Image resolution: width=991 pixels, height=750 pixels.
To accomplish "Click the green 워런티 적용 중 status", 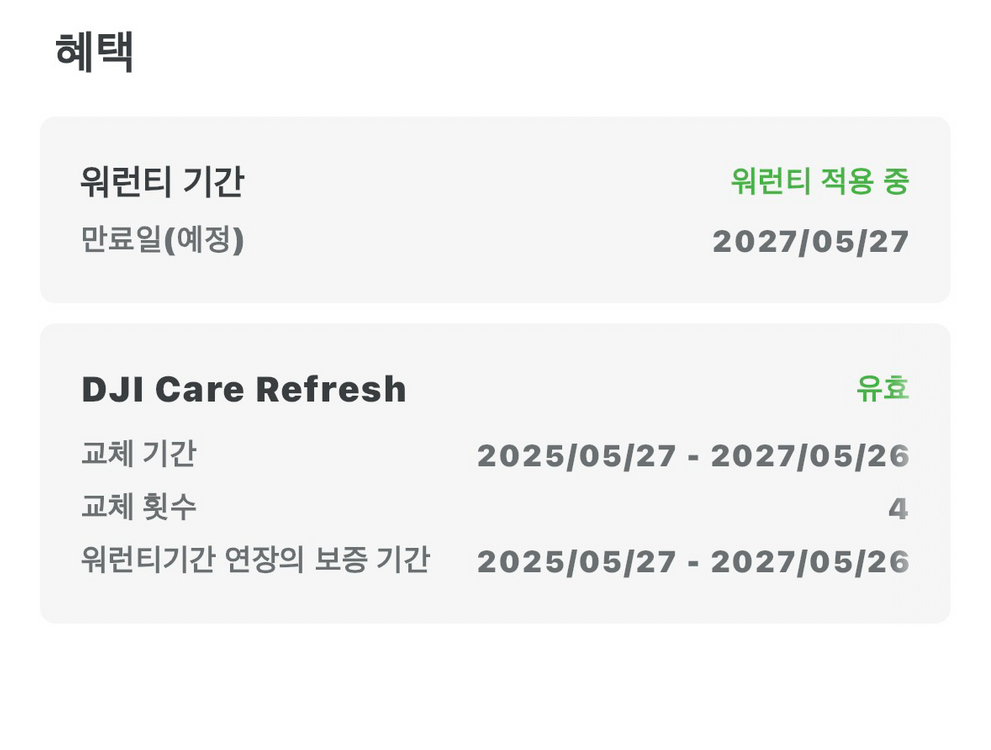I will (819, 181).
